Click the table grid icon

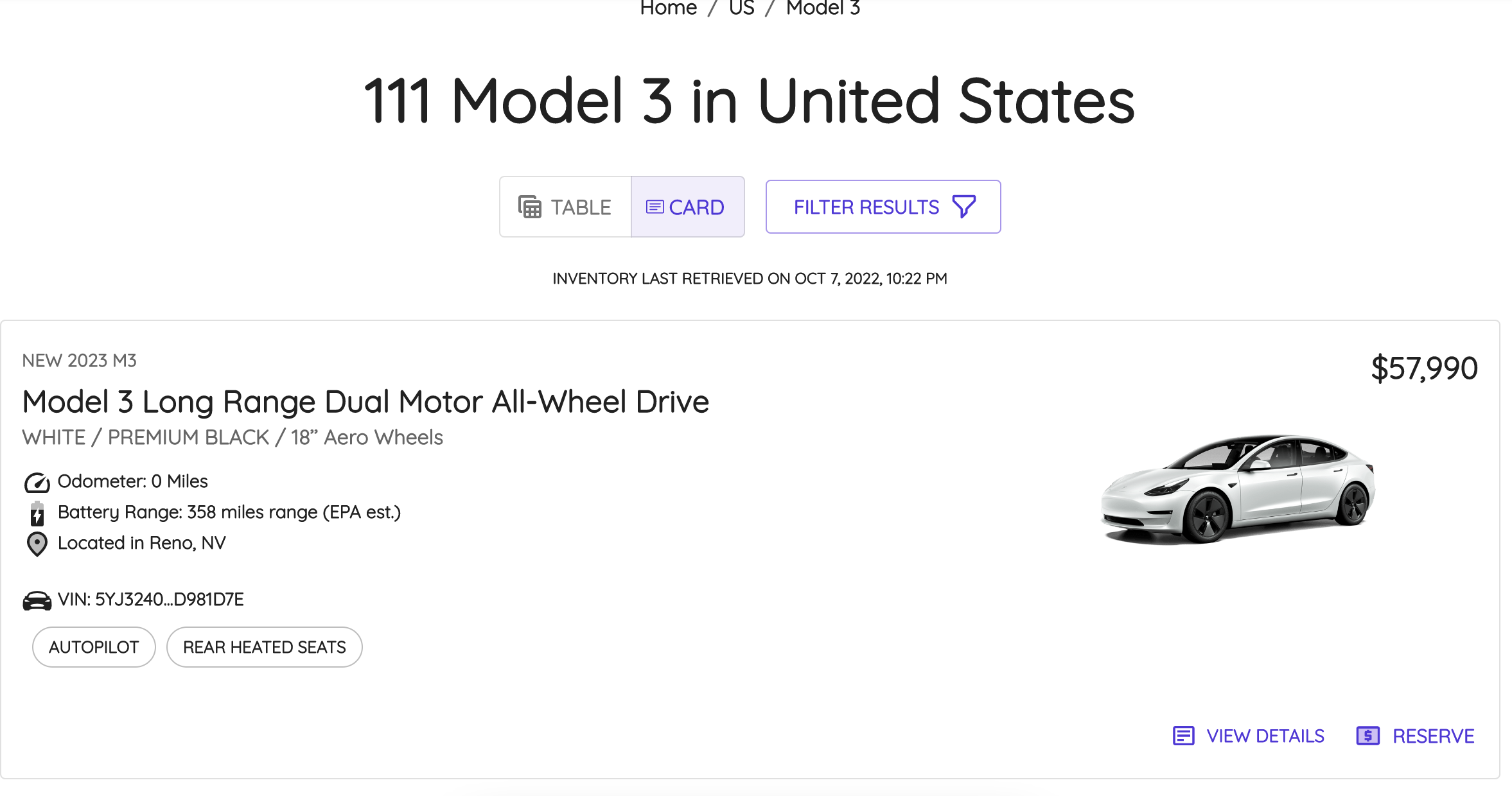(x=529, y=207)
